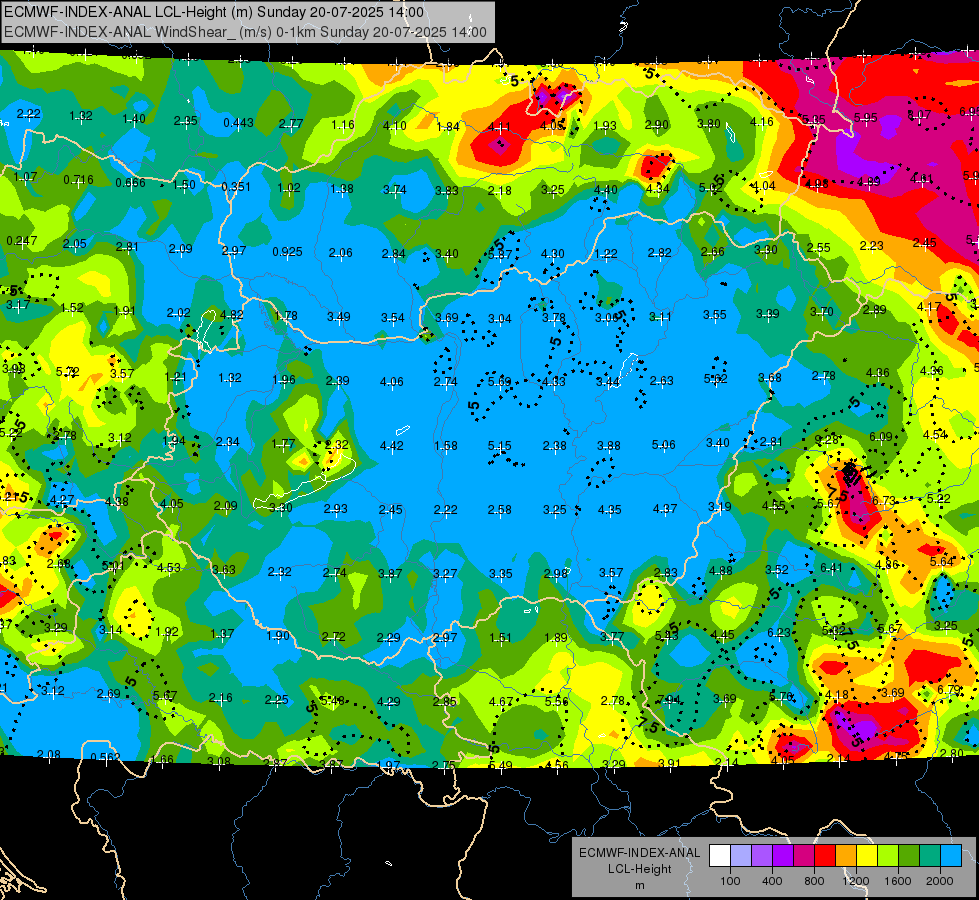The width and height of the screenshot is (979, 900).
Task: Click the legend tick label 800
Action: pos(814,881)
